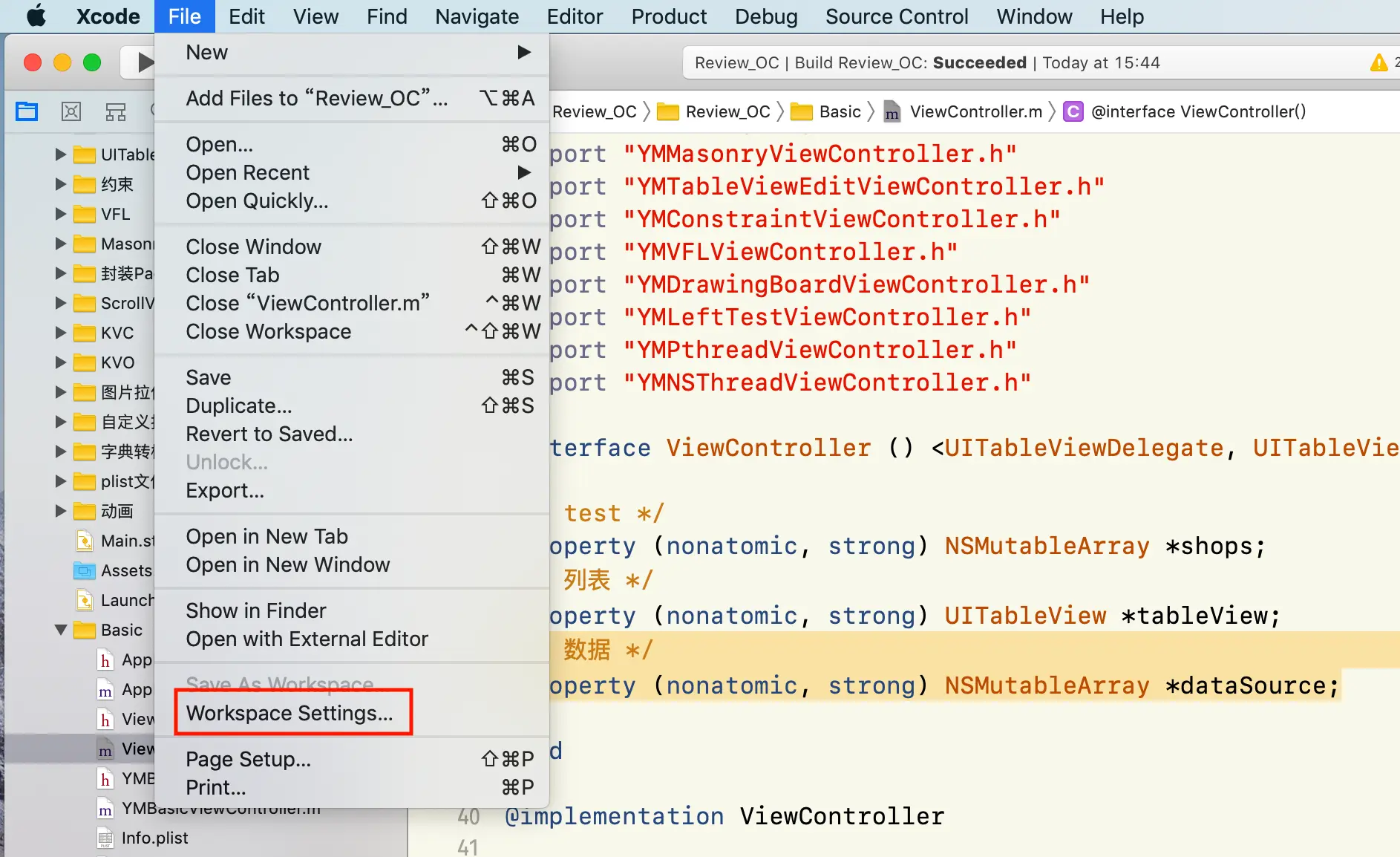Open the Debug menu
The image size is (1400, 857).
click(766, 16)
